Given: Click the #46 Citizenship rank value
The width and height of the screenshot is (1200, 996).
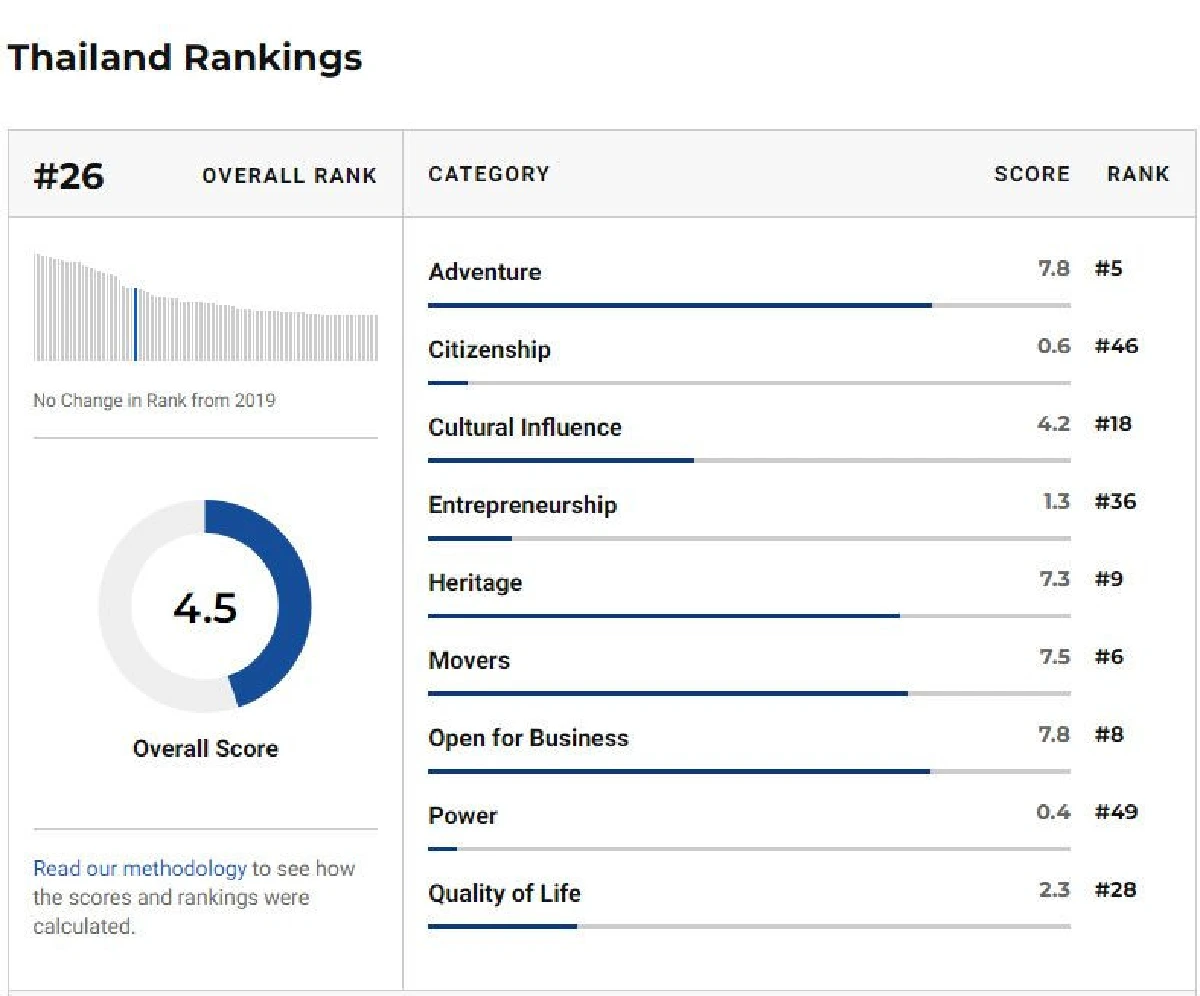Looking at the screenshot, I should pos(1116,347).
